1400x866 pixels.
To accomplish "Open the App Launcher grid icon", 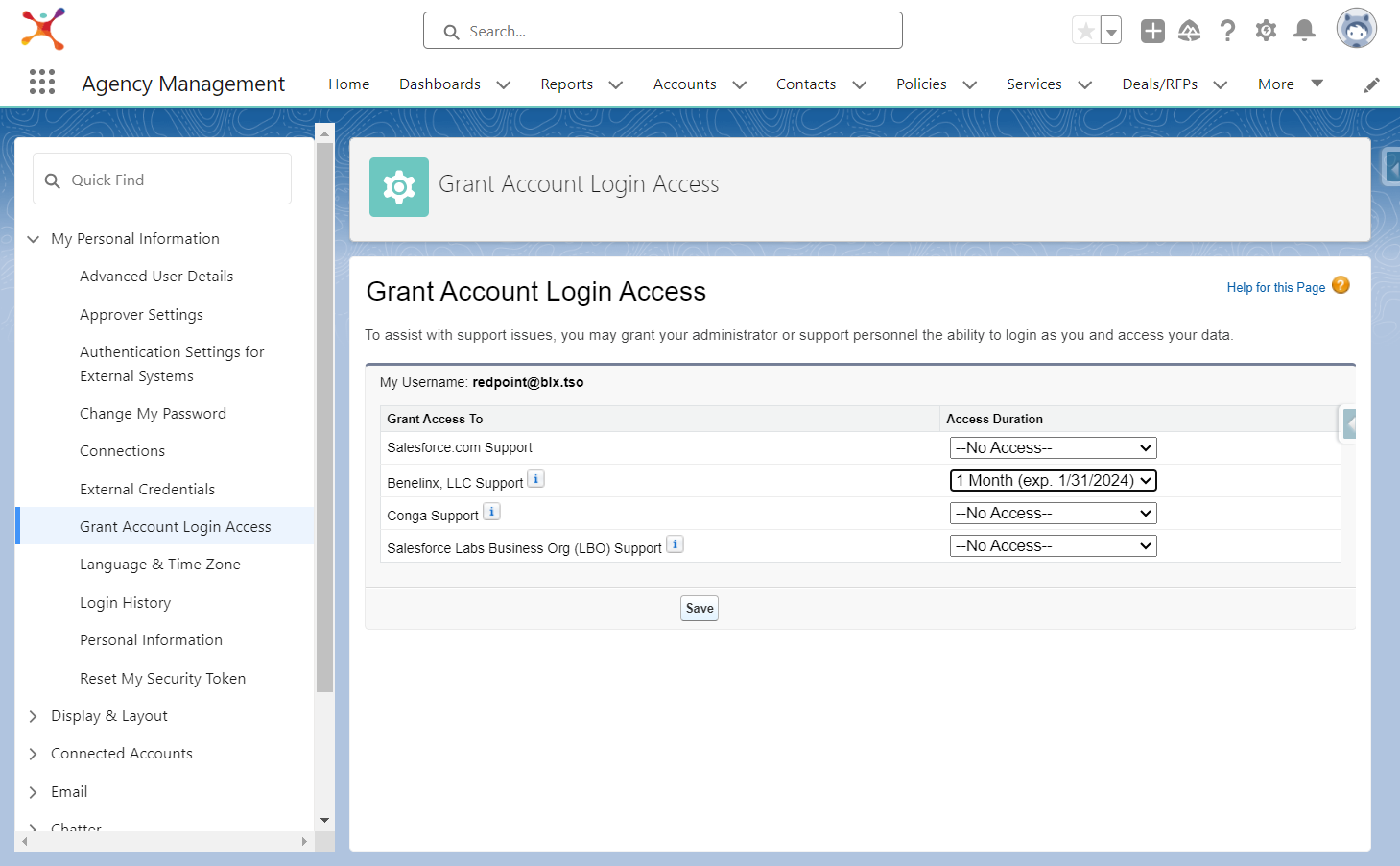I will point(42,82).
